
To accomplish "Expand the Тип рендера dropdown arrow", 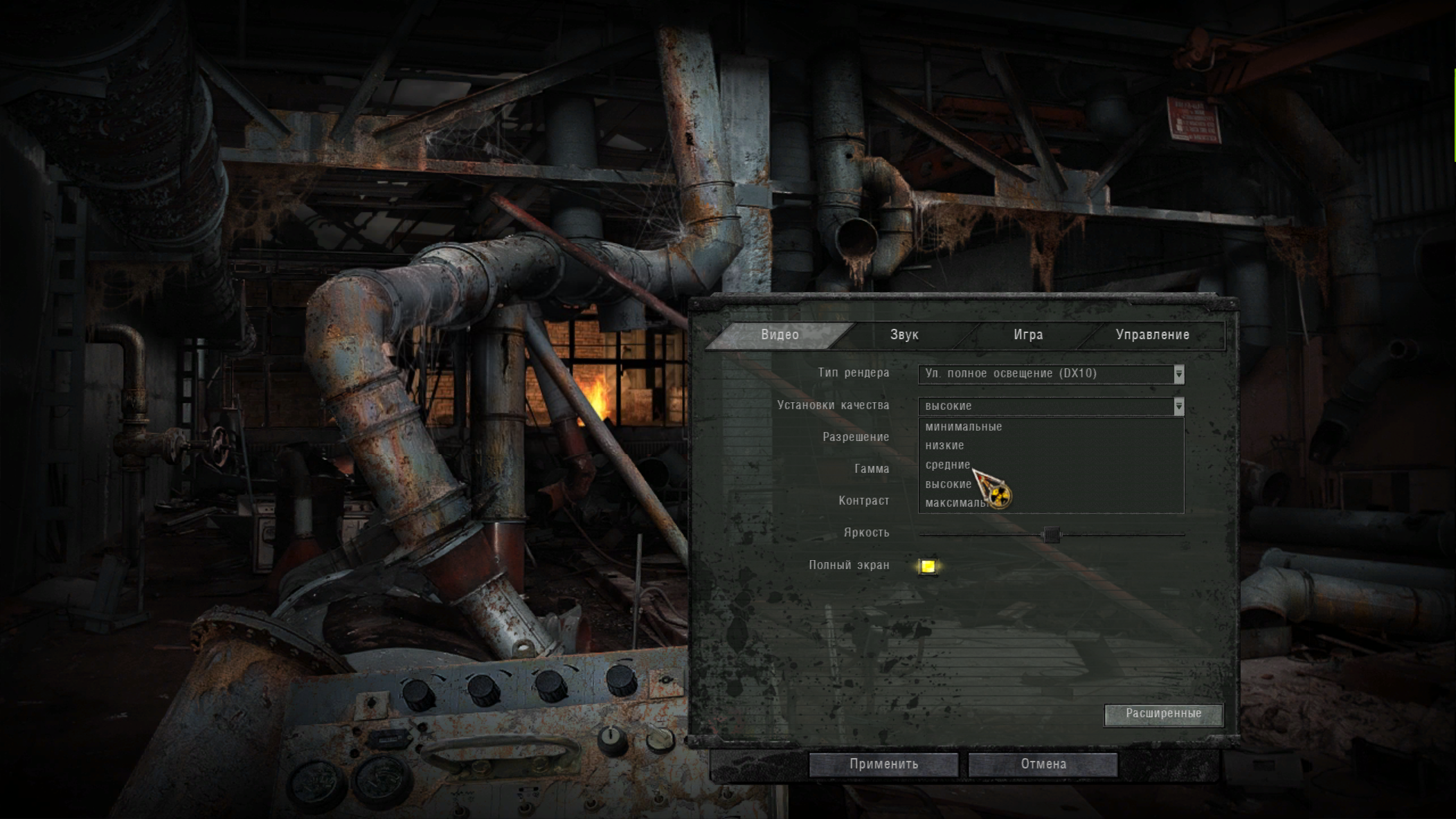I will pyautogui.click(x=1178, y=374).
